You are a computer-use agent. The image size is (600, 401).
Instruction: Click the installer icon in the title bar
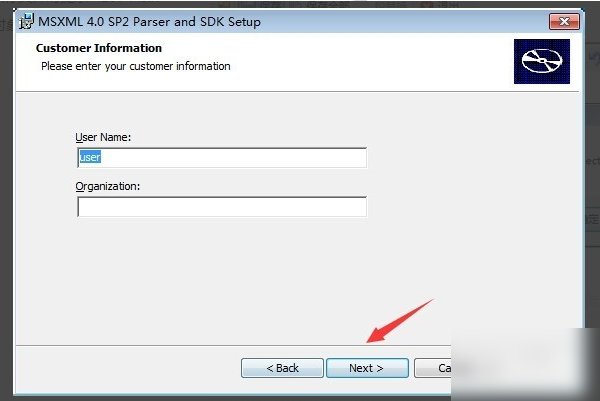(x=25, y=22)
